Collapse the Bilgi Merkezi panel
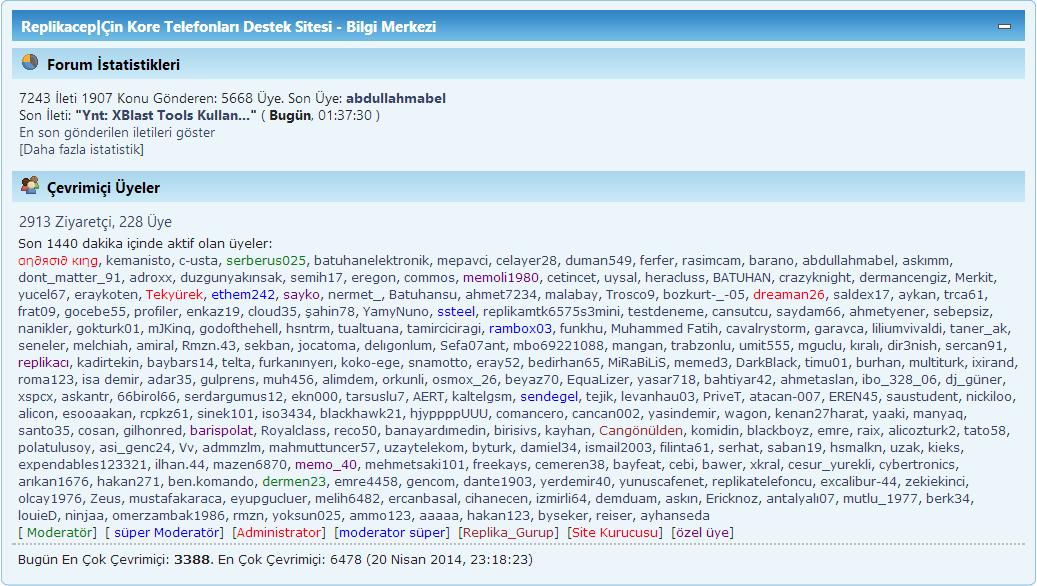This screenshot has width=1037, height=586. click(1003, 27)
